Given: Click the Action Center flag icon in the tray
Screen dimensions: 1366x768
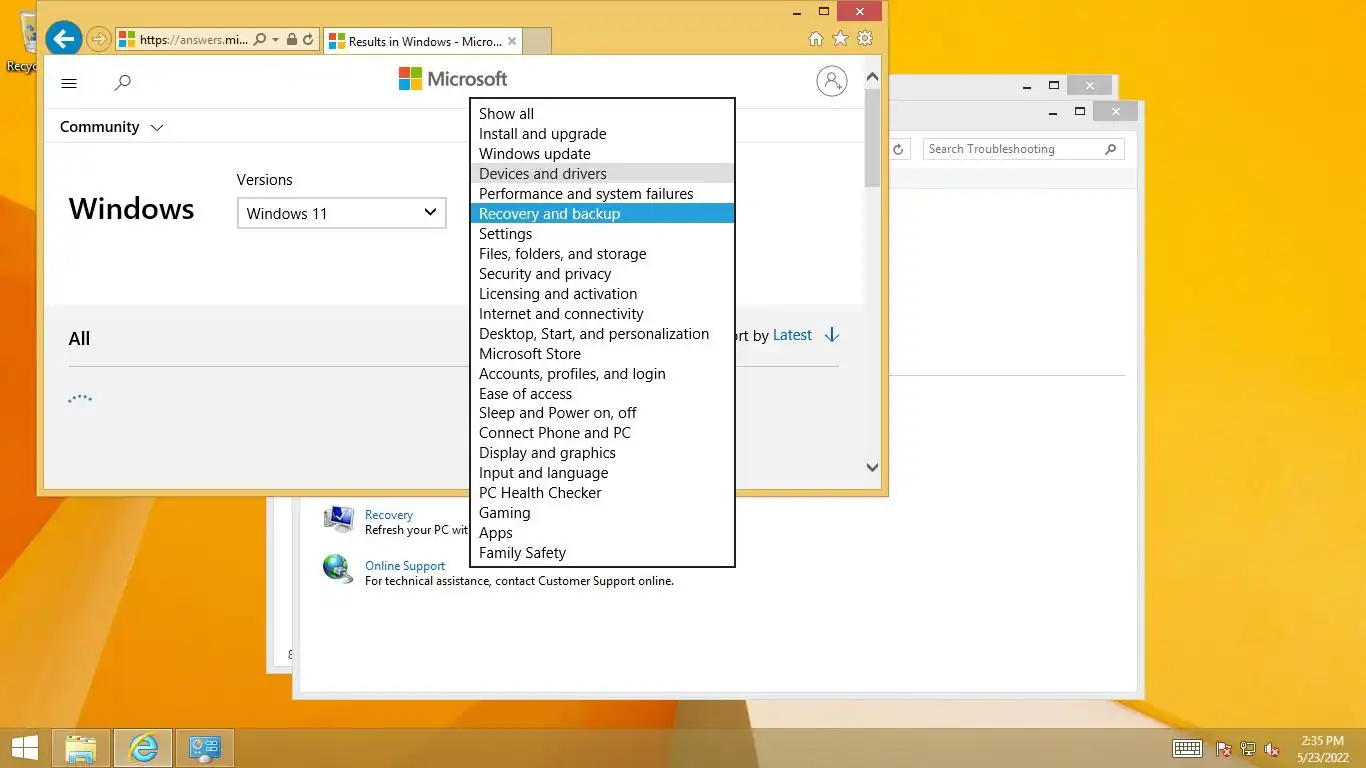Looking at the screenshot, I should pyautogui.click(x=1224, y=748).
